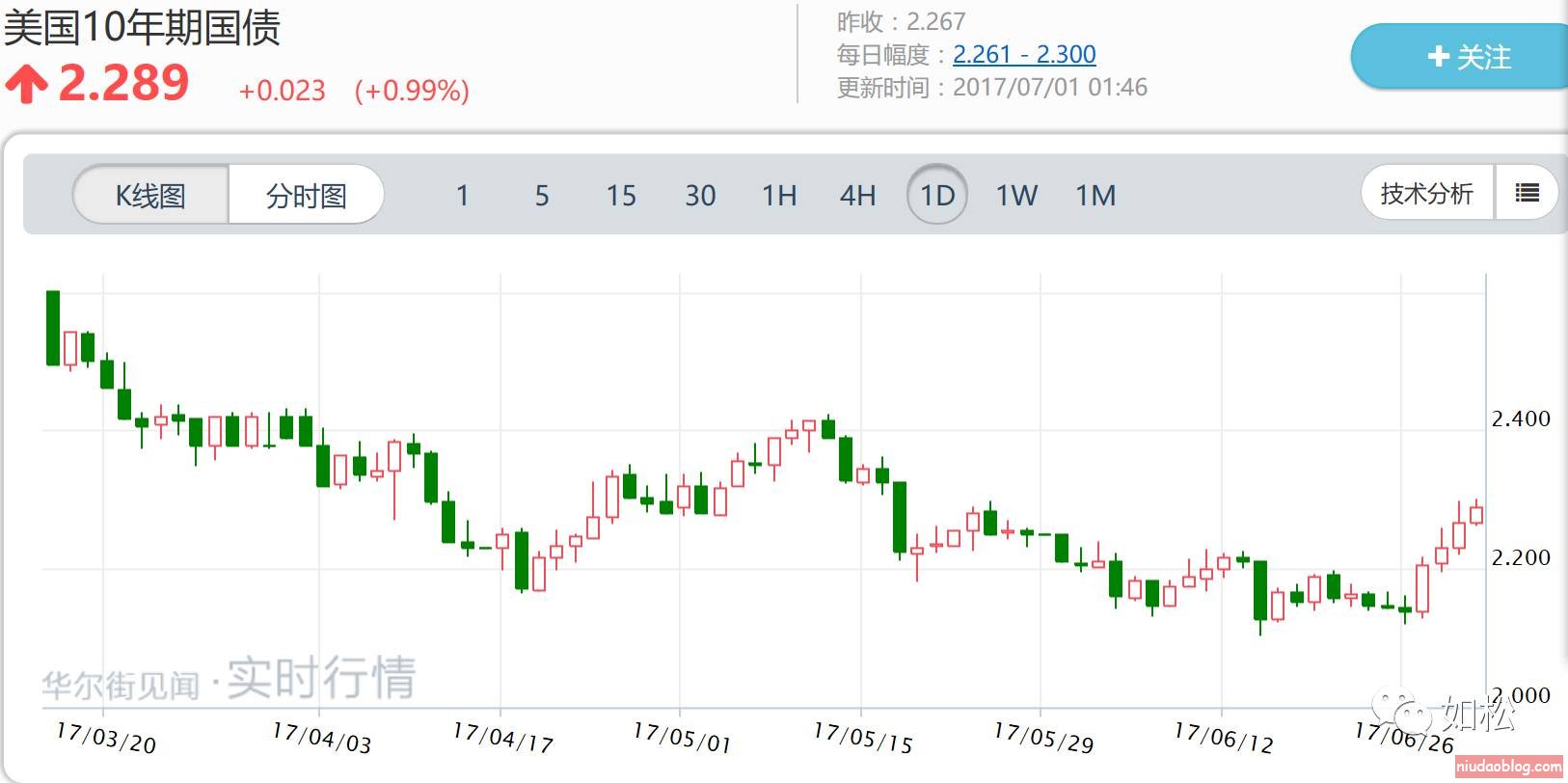Click the 17/04/03 date axis label
The width and height of the screenshot is (1568, 783).
click(x=321, y=738)
